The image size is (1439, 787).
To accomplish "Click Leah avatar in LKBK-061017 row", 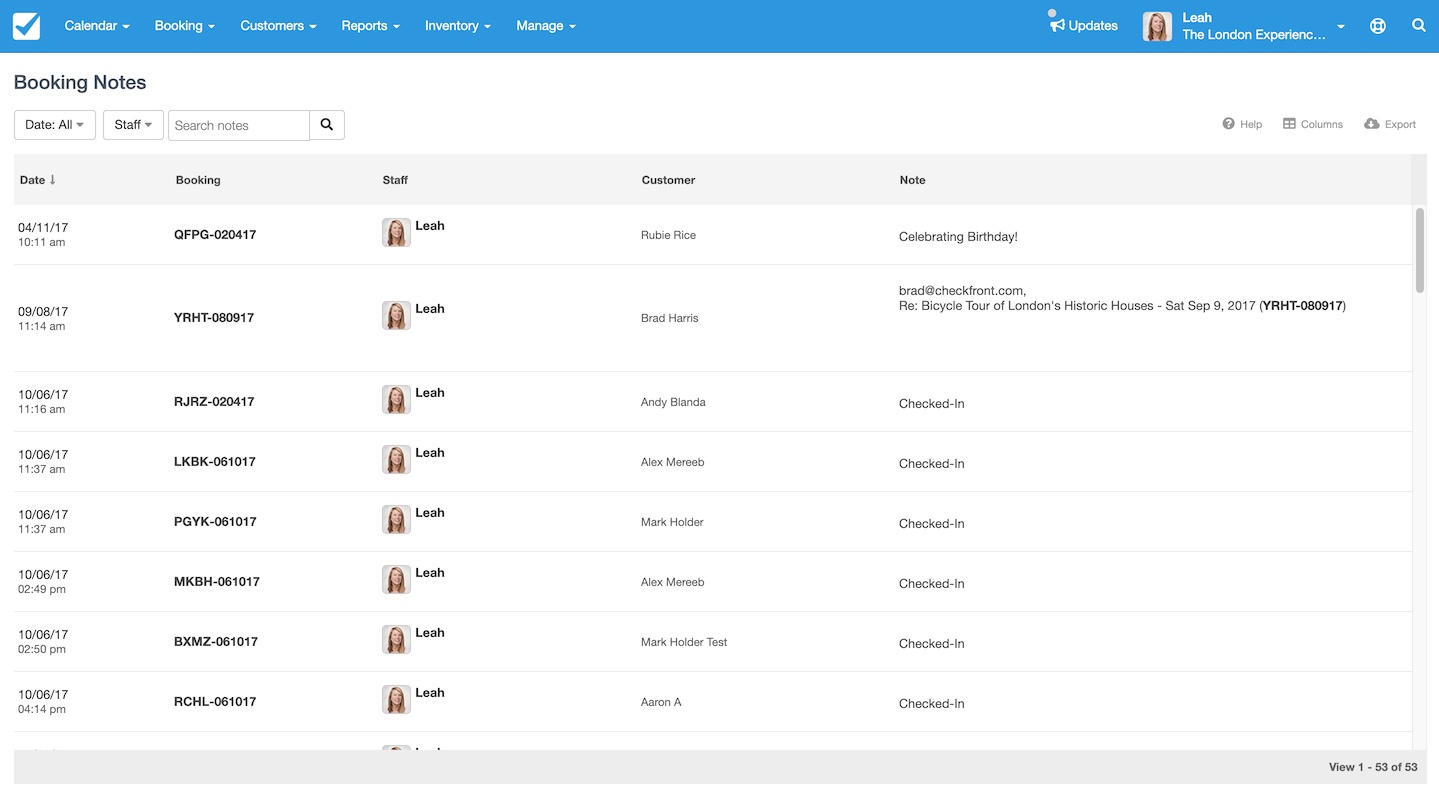I will click(x=396, y=460).
